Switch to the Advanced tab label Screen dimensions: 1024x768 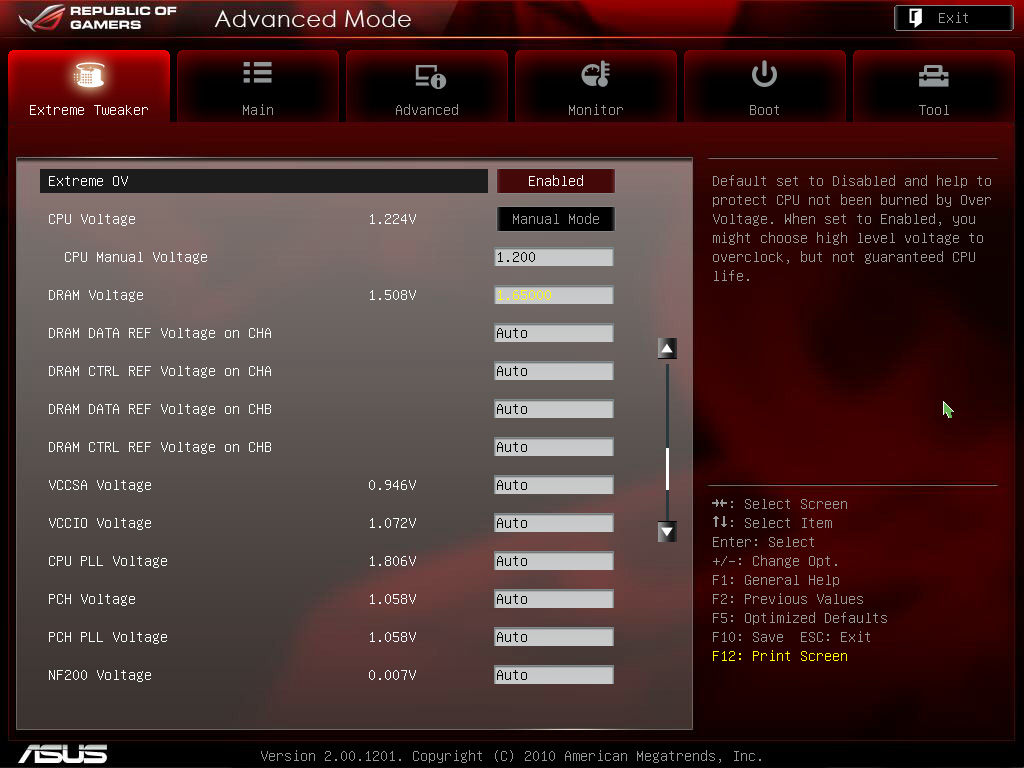coord(427,110)
